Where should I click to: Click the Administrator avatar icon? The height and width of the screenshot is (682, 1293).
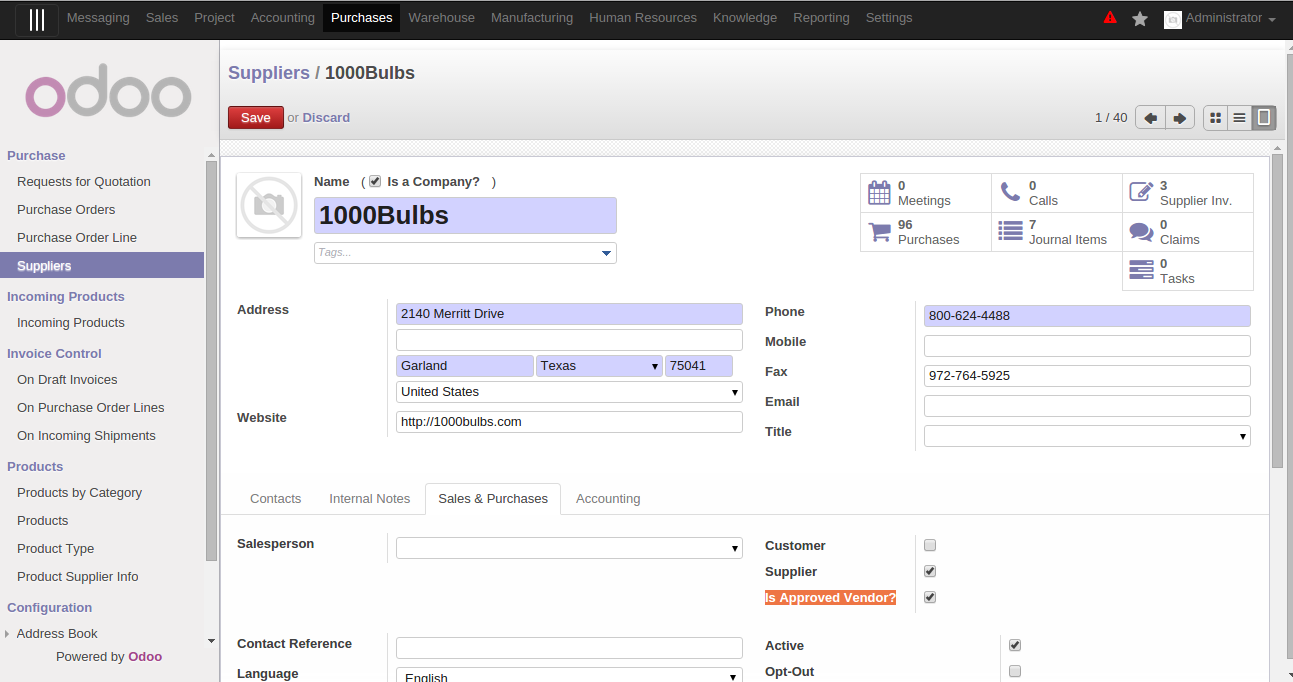pos(1173,19)
